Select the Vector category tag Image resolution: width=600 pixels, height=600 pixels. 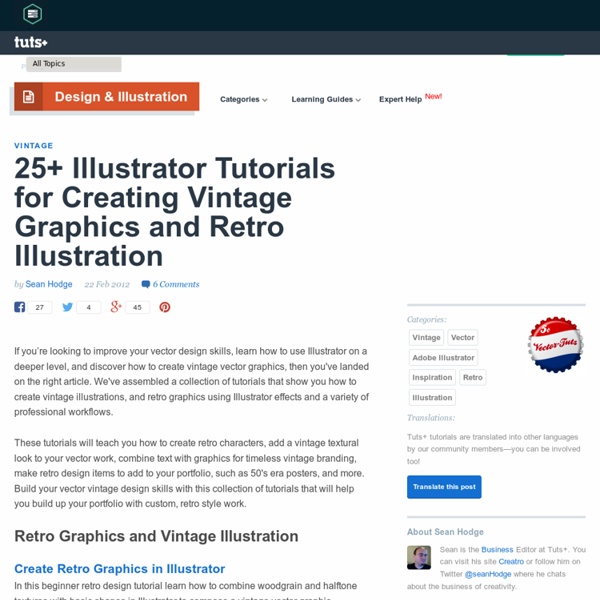tap(462, 338)
